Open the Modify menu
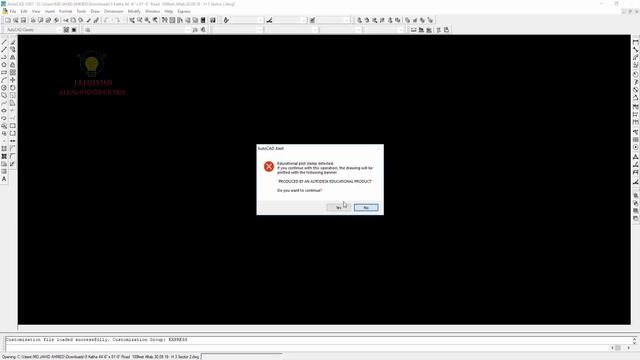 [x=134, y=11]
